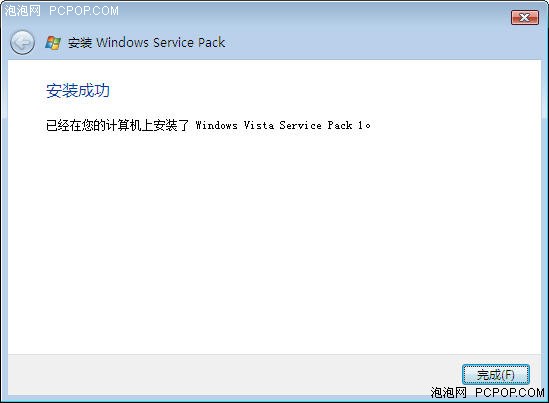Click the bottom-right PCPOP.COM watermark text
Image resolution: width=549 pixels, height=403 pixels.
509,392
